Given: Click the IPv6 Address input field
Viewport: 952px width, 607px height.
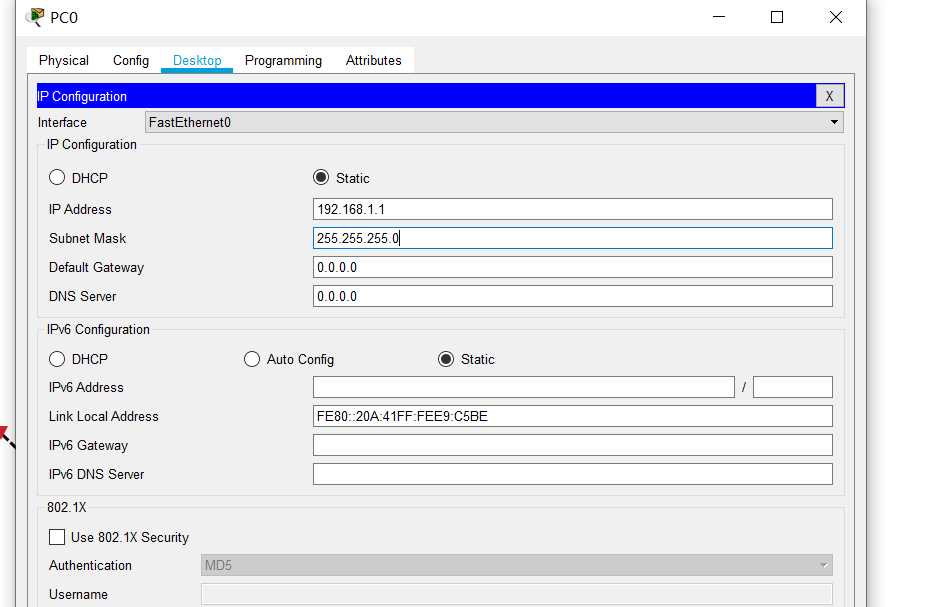Looking at the screenshot, I should coord(524,387).
